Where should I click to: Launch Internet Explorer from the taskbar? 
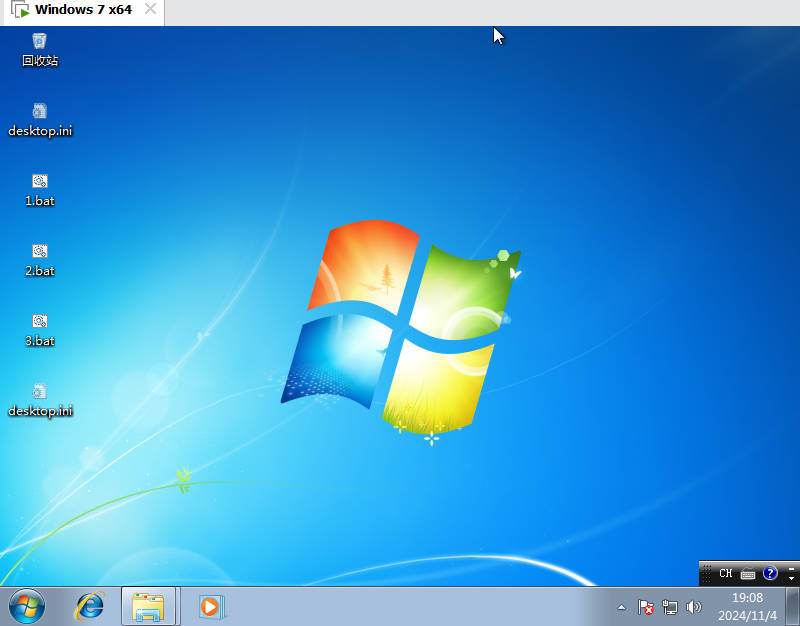90,607
